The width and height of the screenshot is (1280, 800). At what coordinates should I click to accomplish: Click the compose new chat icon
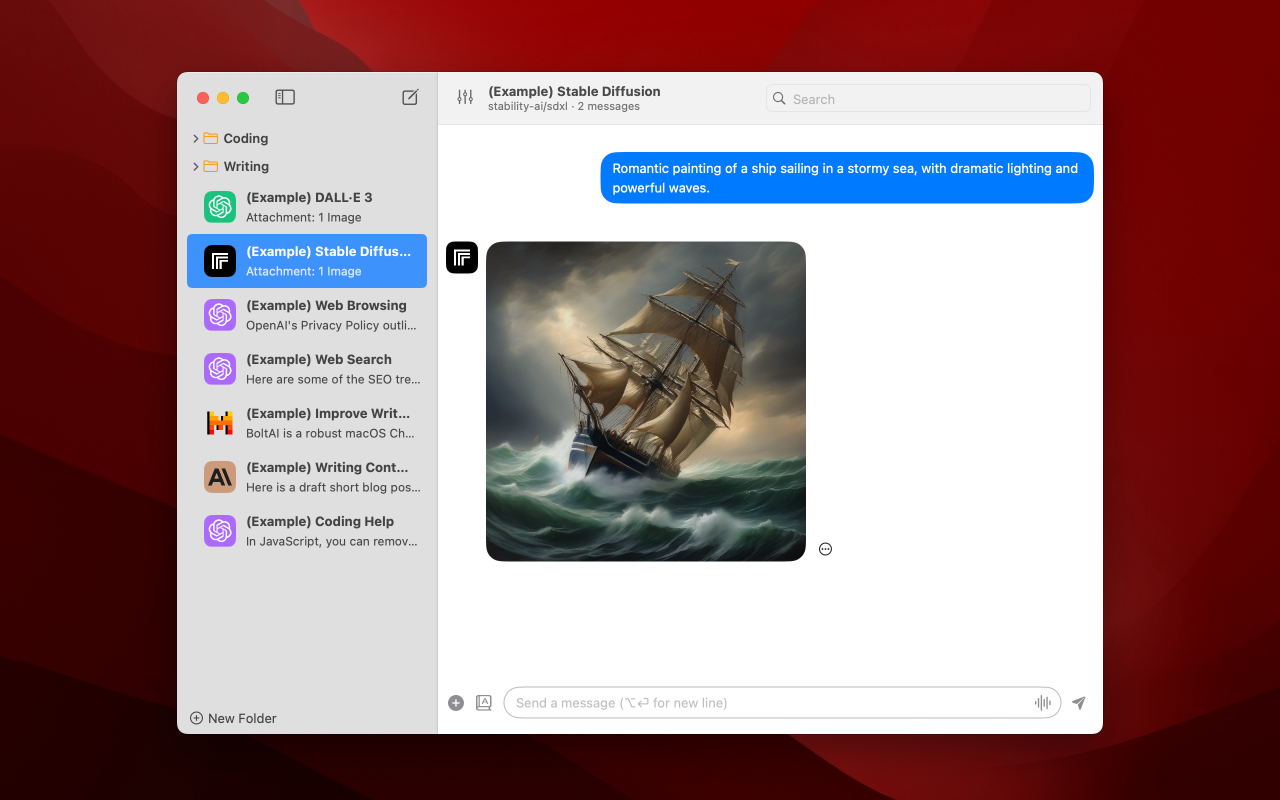tap(410, 97)
